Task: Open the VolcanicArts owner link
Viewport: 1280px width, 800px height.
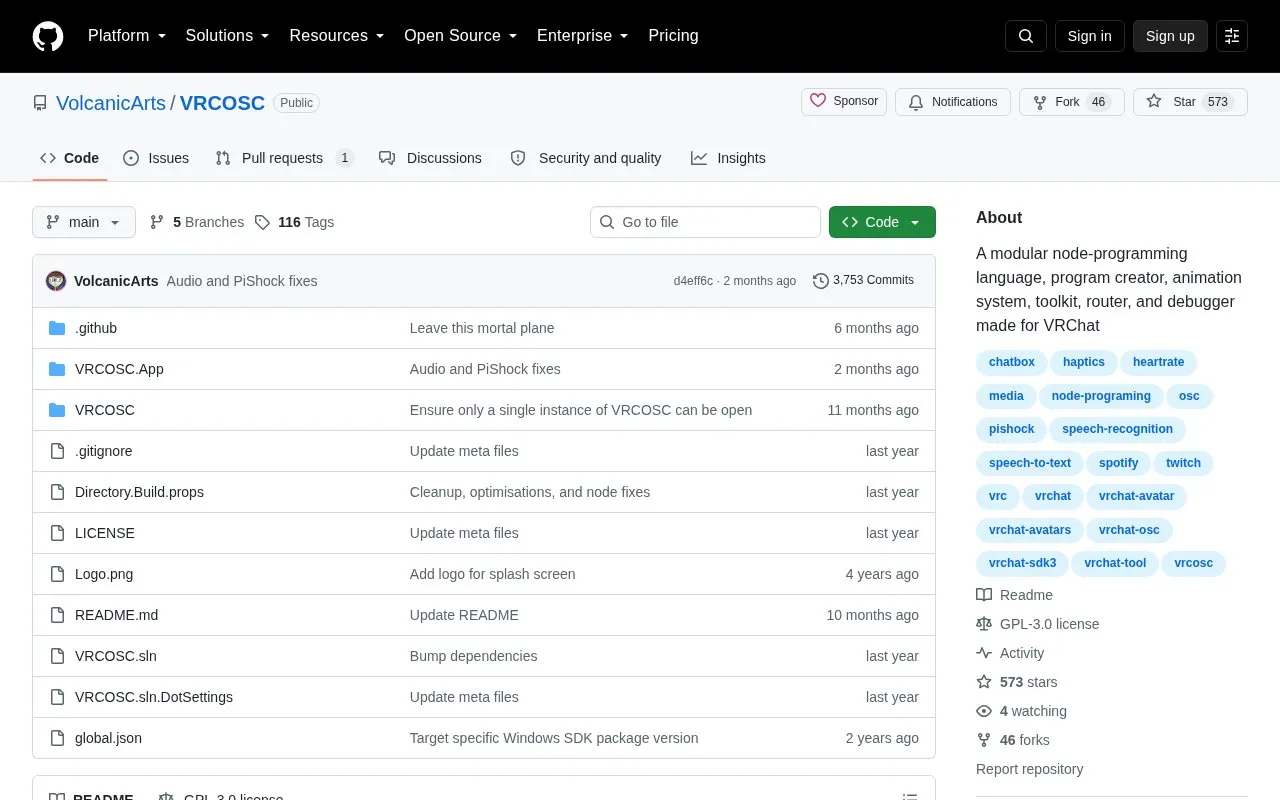Action: pyautogui.click(x=111, y=103)
